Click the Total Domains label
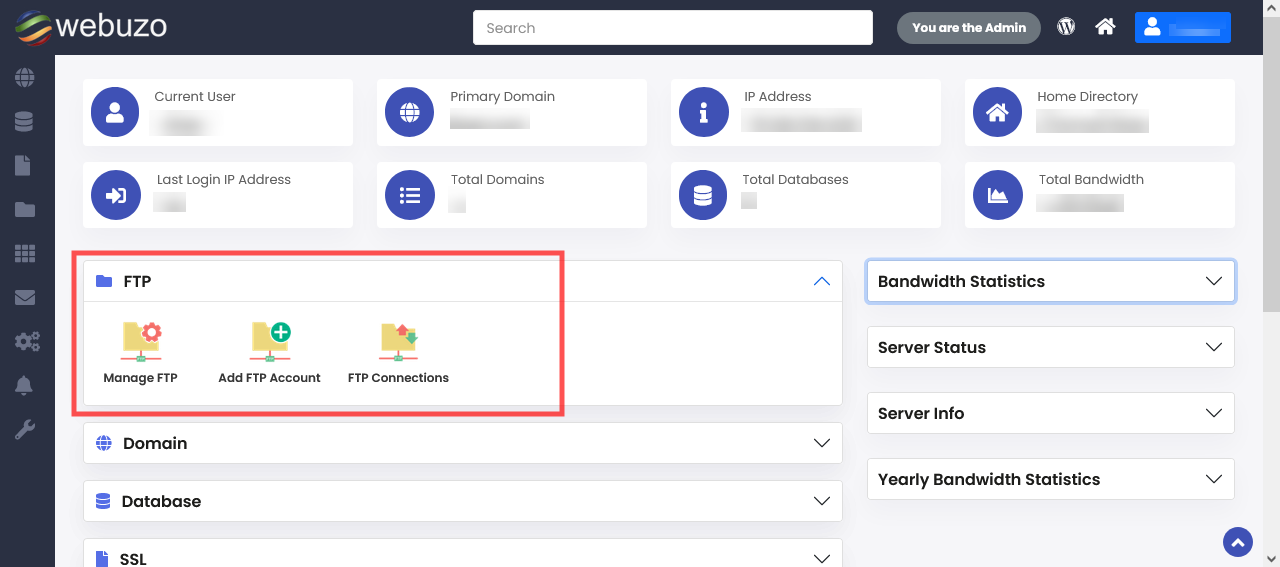The width and height of the screenshot is (1280, 567). (x=498, y=180)
